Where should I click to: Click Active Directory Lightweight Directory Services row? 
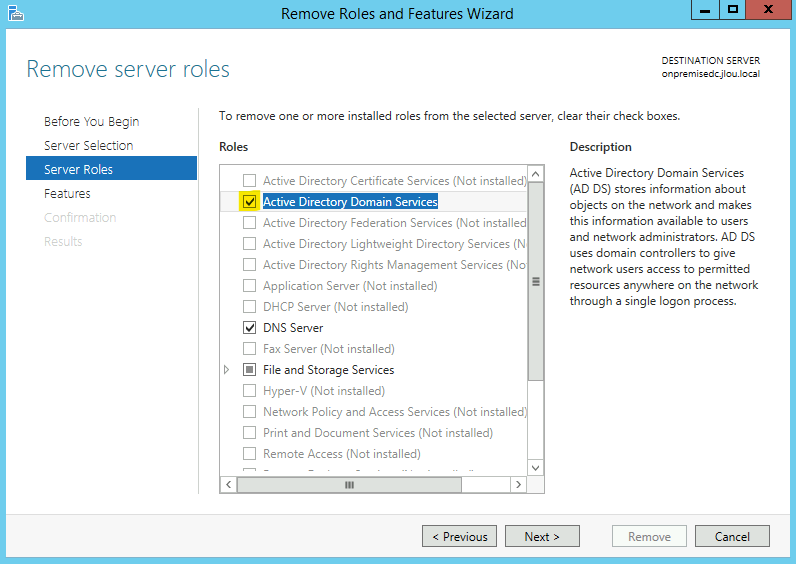(x=374, y=244)
